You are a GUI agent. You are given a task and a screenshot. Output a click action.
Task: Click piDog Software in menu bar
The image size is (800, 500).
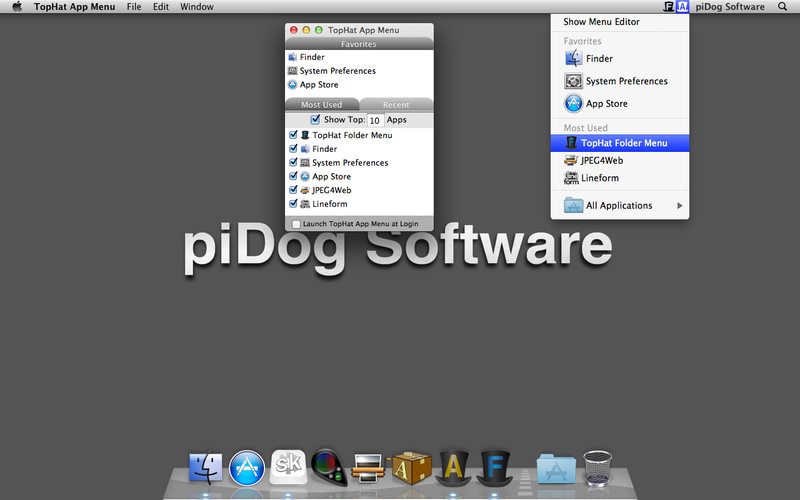(x=730, y=7)
